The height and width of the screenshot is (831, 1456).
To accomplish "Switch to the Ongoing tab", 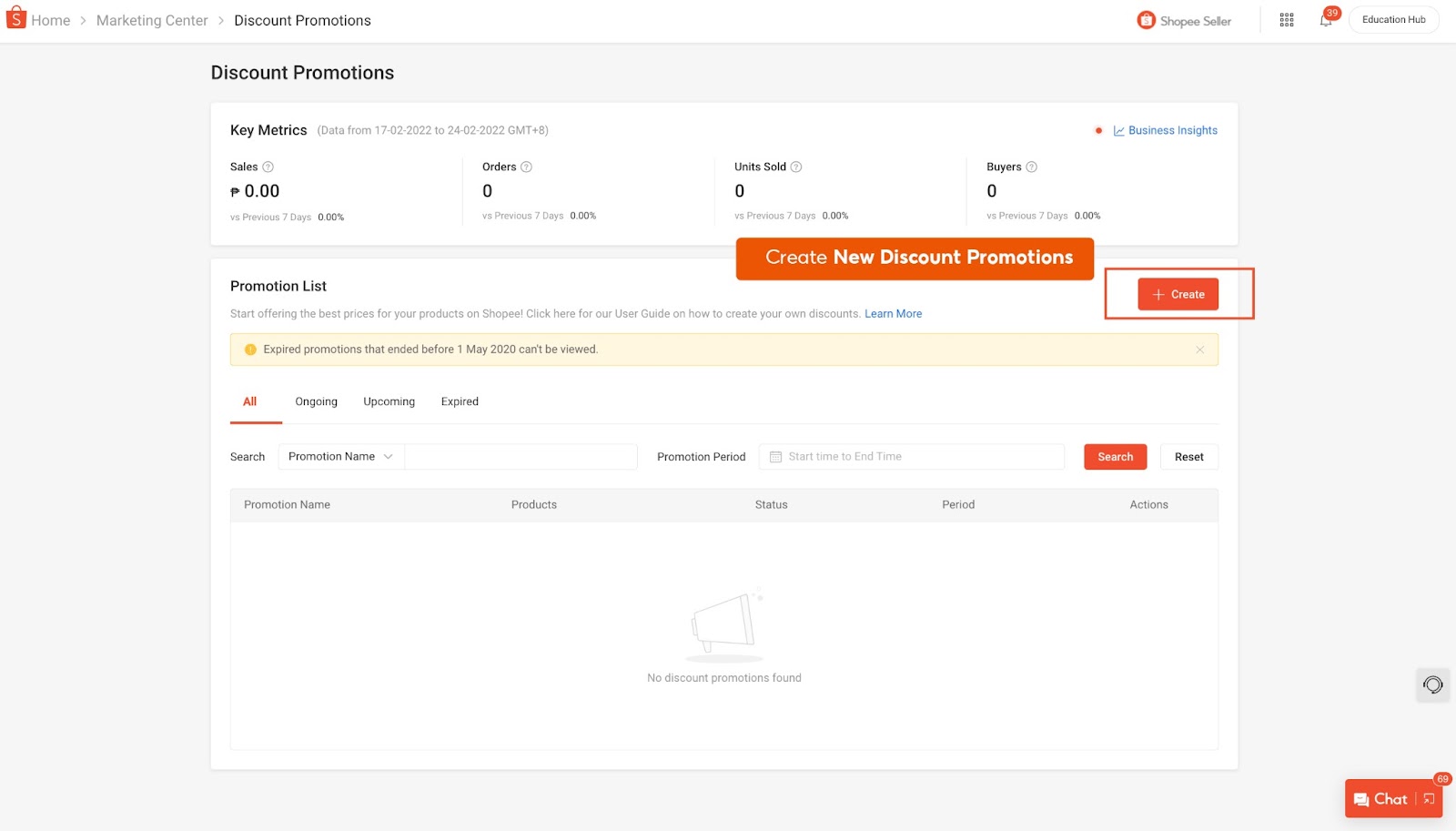I will click(315, 401).
